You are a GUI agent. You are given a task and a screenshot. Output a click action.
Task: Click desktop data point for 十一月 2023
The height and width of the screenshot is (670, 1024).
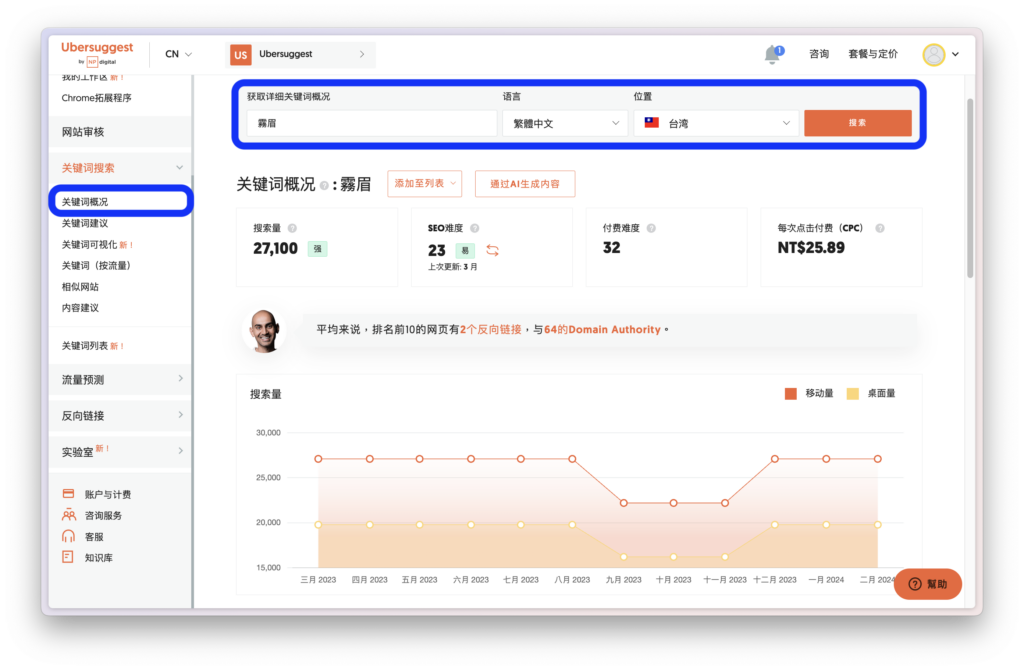(x=725, y=557)
